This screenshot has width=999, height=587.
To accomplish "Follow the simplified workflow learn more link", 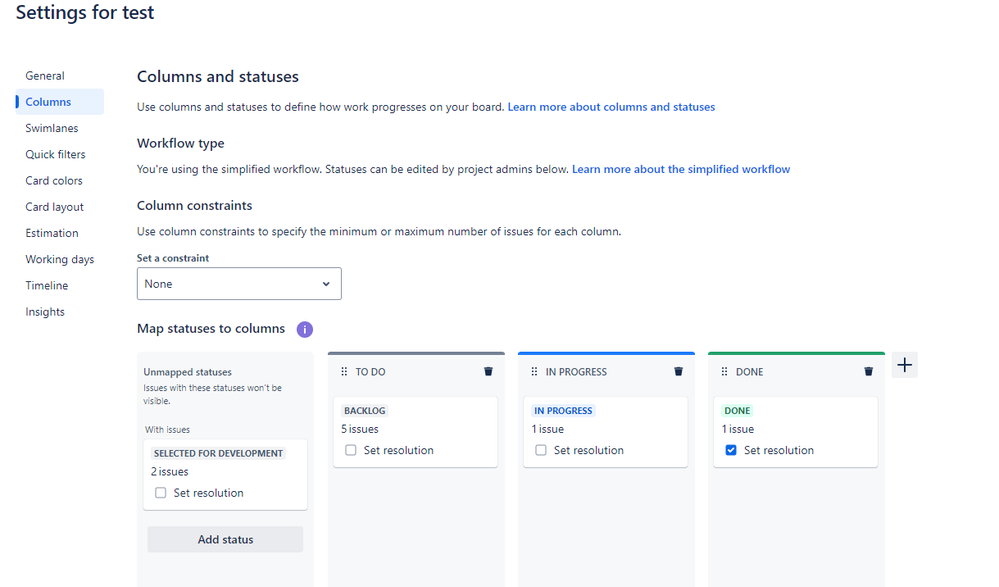I will (680, 170).
